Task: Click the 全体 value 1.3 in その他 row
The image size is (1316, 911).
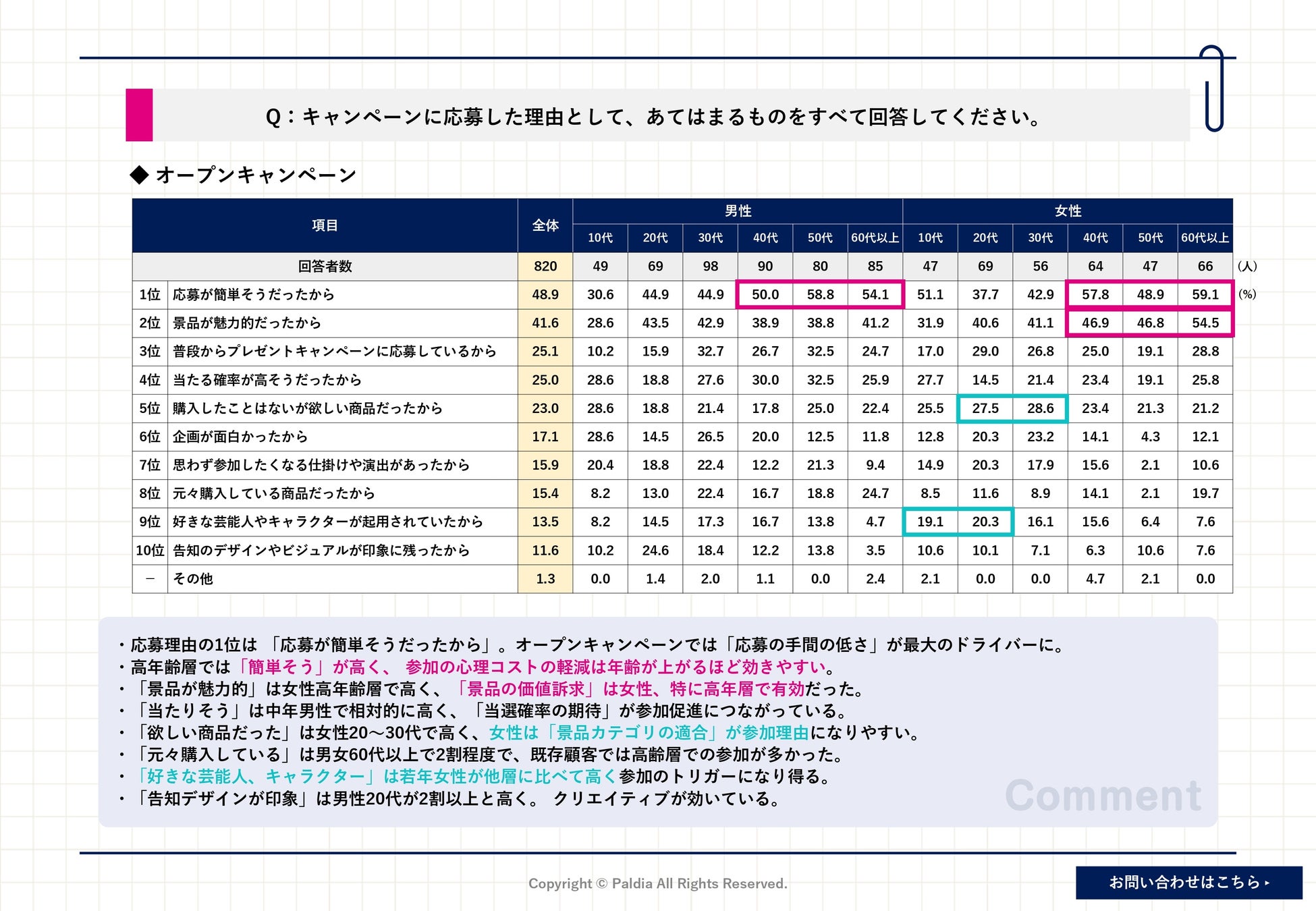Action: click(x=545, y=579)
